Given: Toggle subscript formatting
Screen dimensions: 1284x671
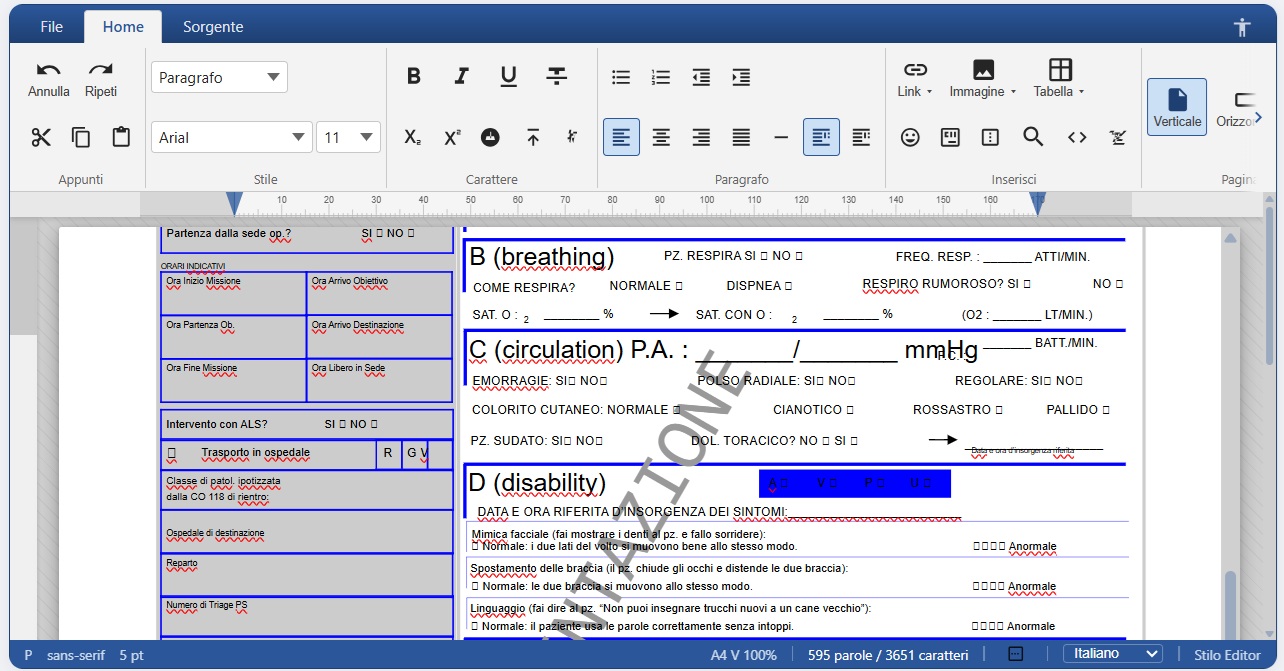Looking at the screenshot, I should [x=413, y=137].
